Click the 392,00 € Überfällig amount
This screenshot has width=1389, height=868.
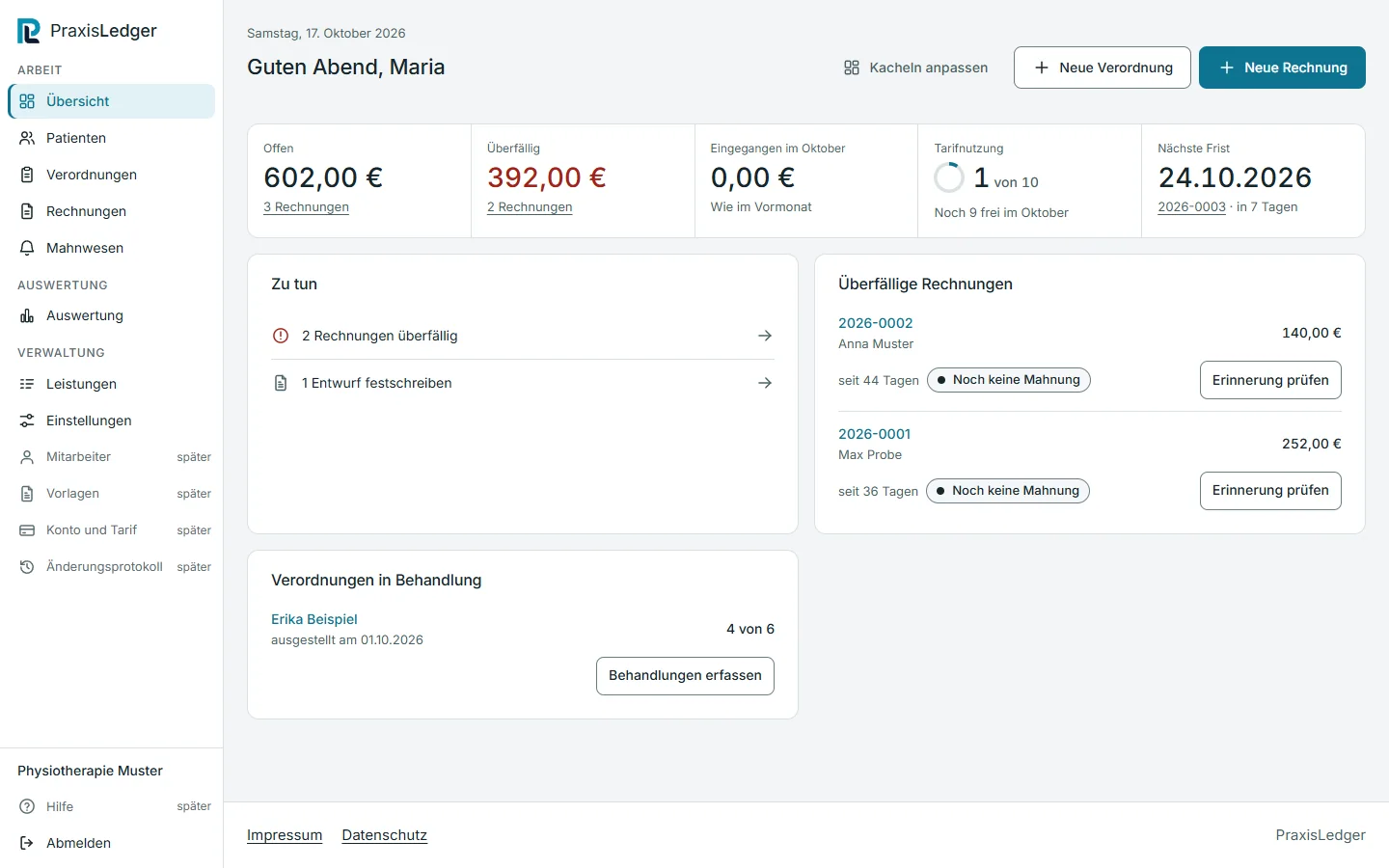click(547, 177)
